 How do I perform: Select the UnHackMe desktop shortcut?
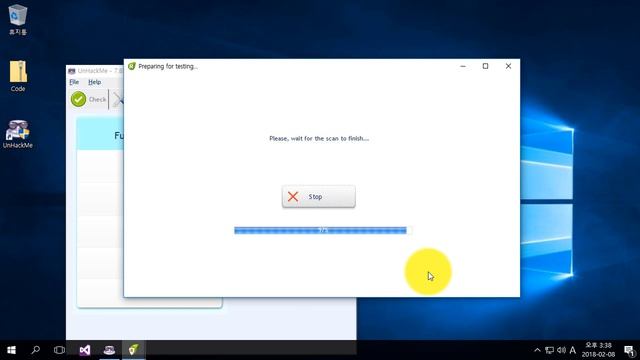18,134
